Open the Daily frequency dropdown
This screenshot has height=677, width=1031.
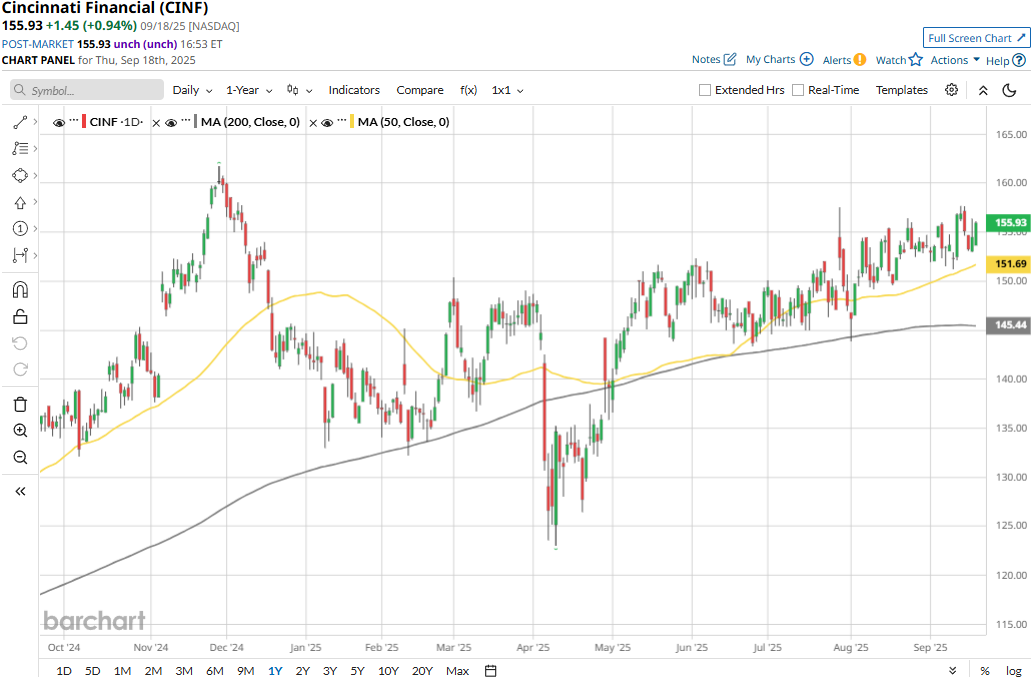[x=192, y=90]
